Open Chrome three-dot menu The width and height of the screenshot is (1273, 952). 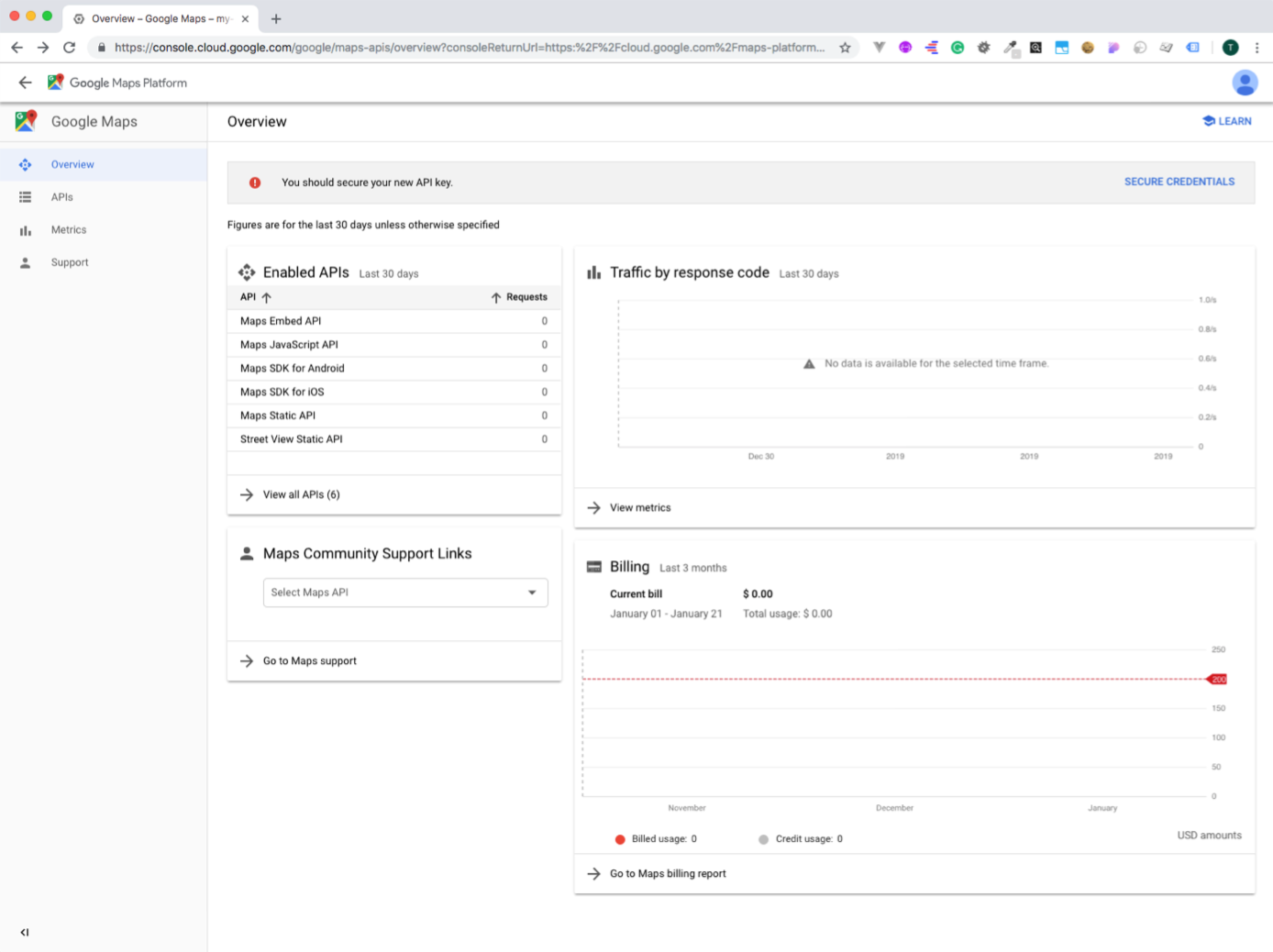tap(1256, 48)
